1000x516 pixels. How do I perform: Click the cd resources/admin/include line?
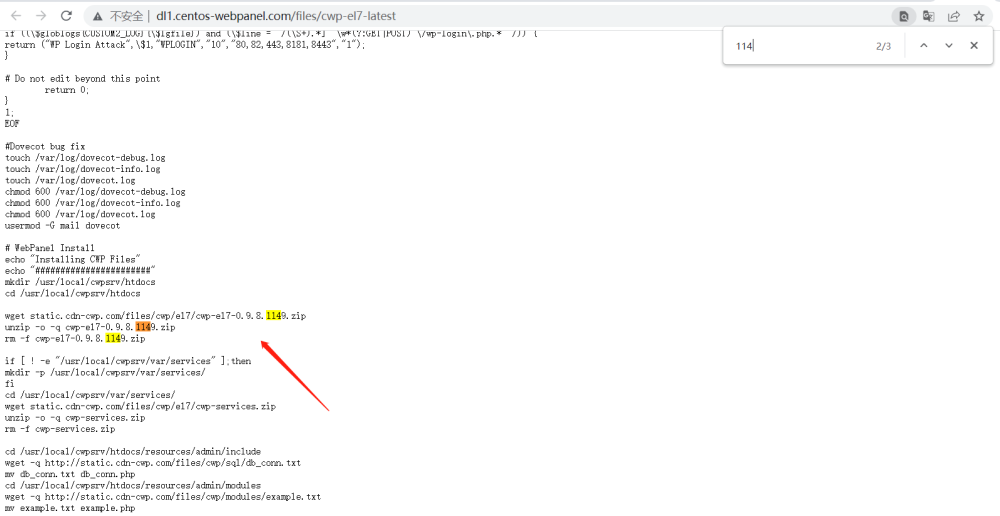pyautogui.click(x=133, y=452)
